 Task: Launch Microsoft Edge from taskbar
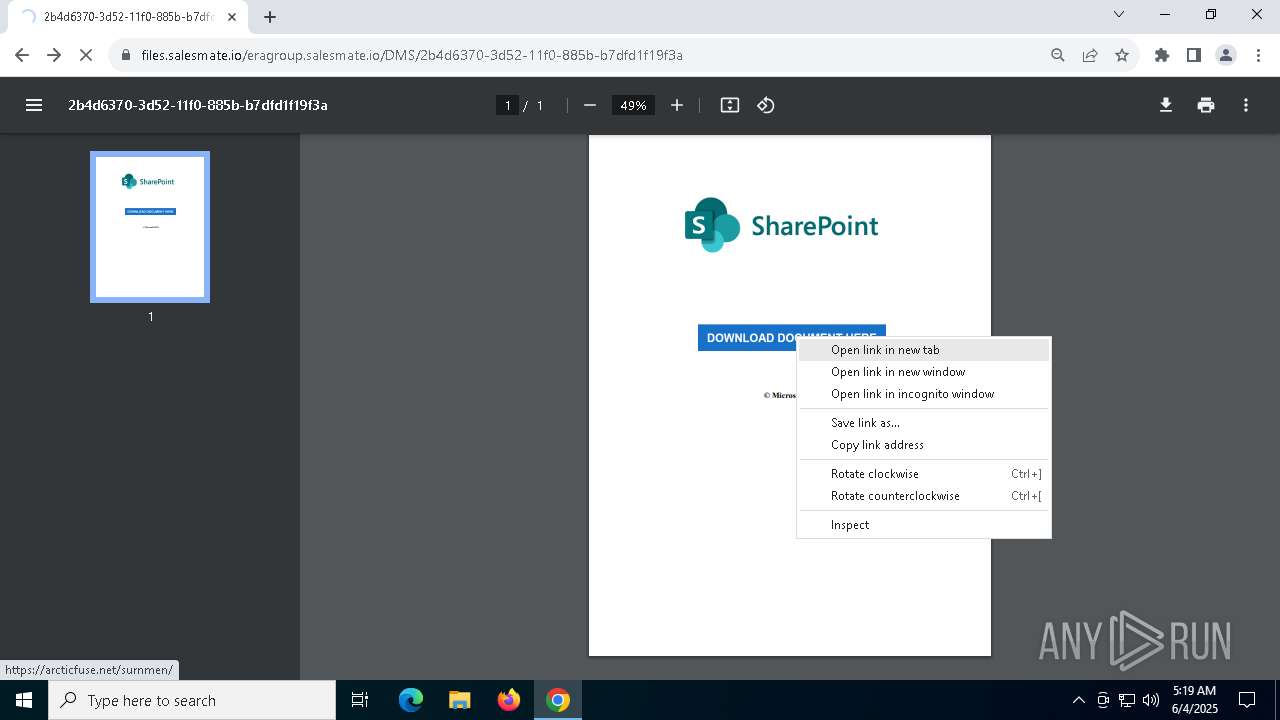click(x=411, y=700)
